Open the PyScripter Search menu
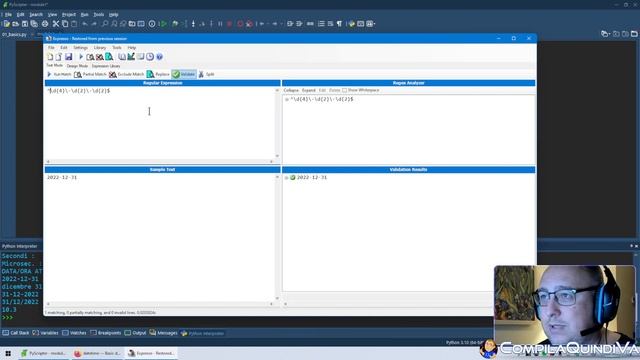Image resolution: width=640 pixels, height=360 pixels. pyautogui.click(x=36, y=14)
